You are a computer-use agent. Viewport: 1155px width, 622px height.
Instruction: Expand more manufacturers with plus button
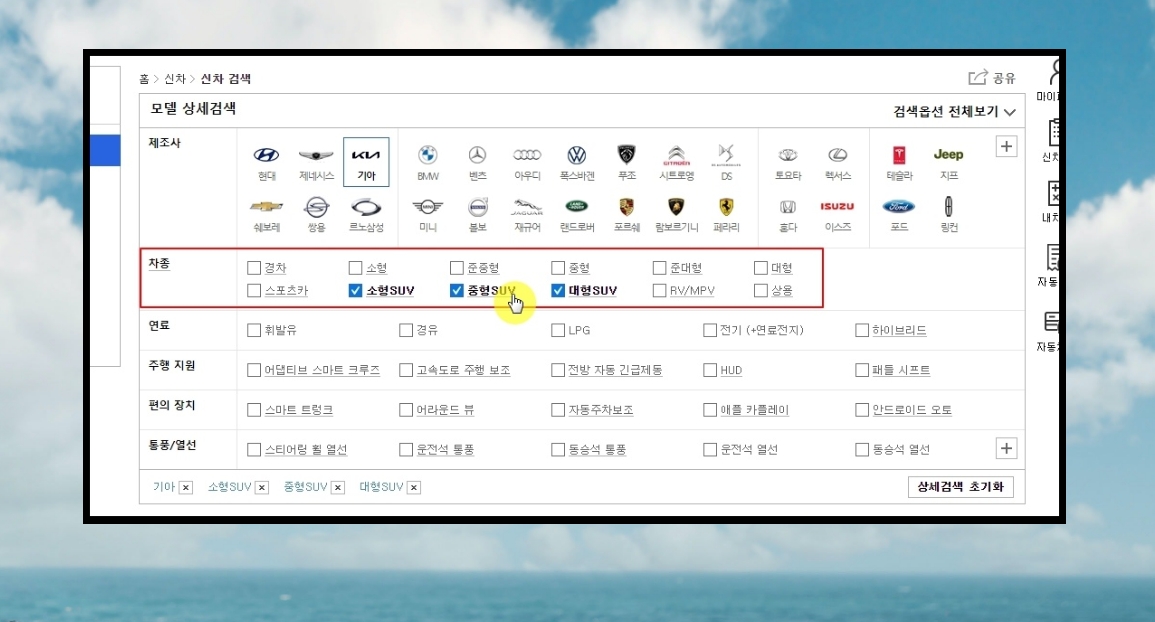click(x=1006, y=146)
